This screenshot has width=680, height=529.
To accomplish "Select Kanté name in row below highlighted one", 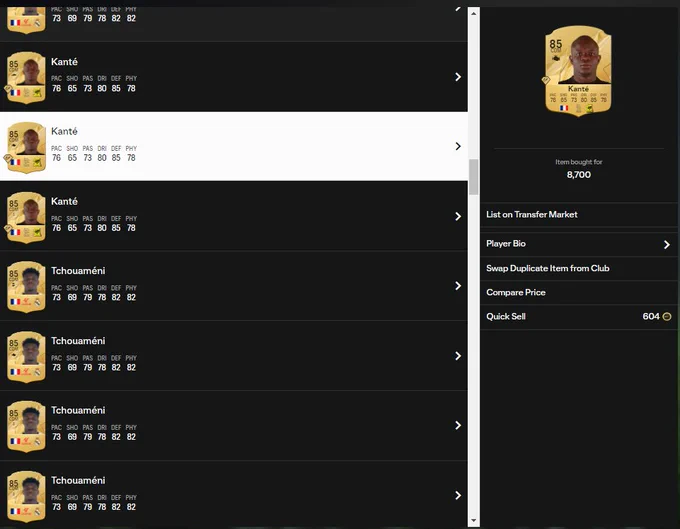I will [64, 202].
